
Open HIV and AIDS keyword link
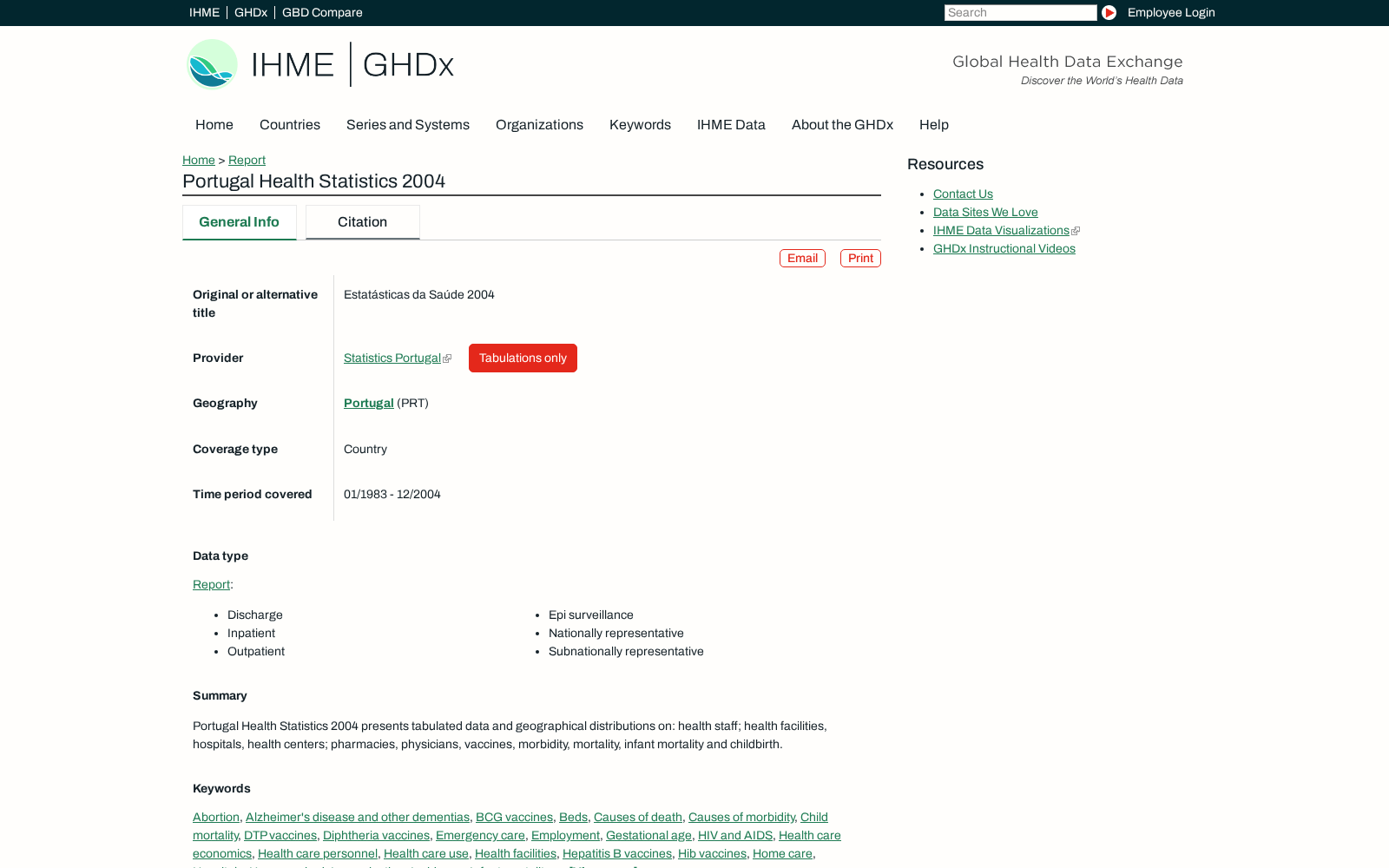pos(735,836)
